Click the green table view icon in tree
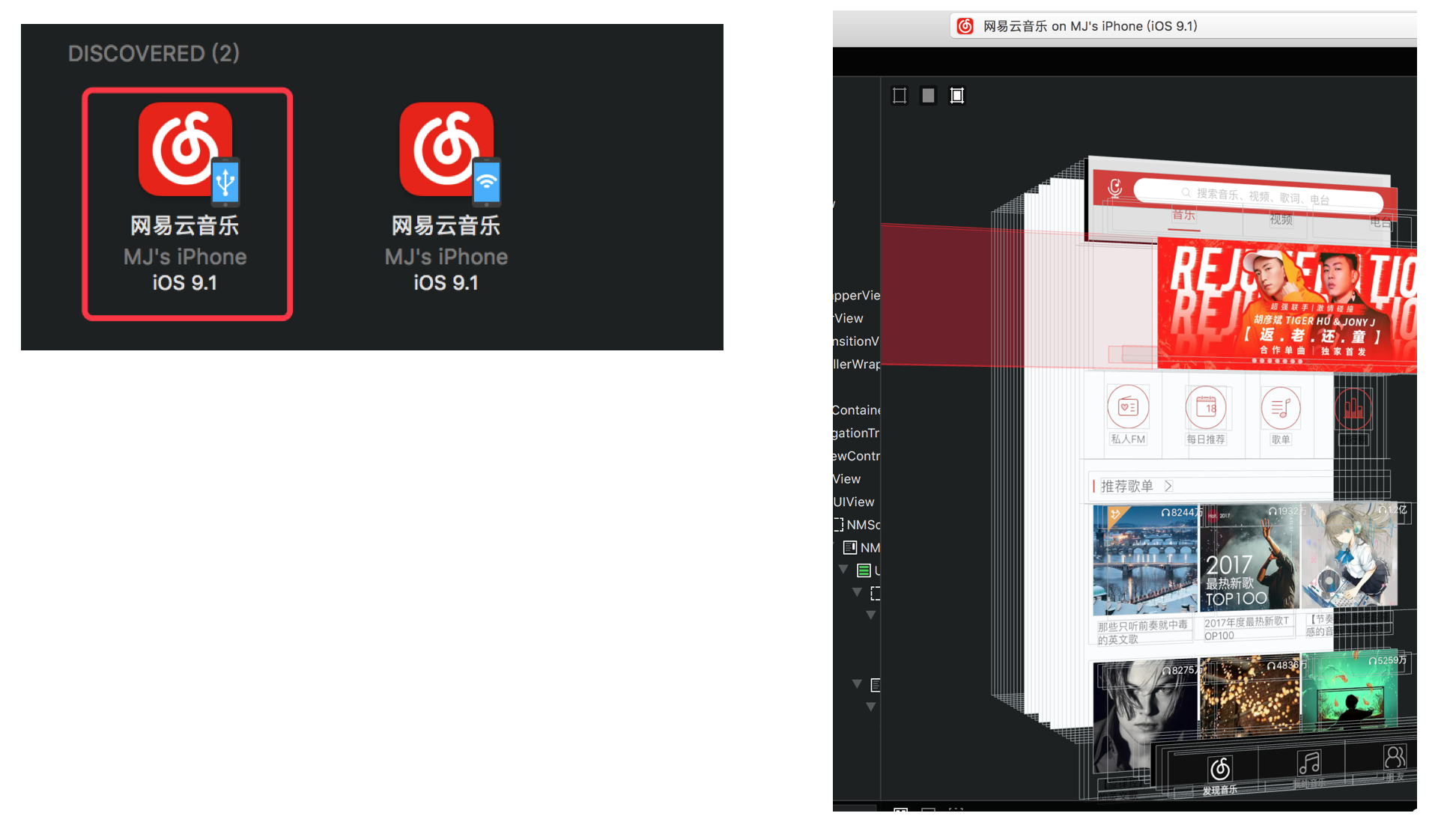 pyautogui.click(x=864, y=570)
